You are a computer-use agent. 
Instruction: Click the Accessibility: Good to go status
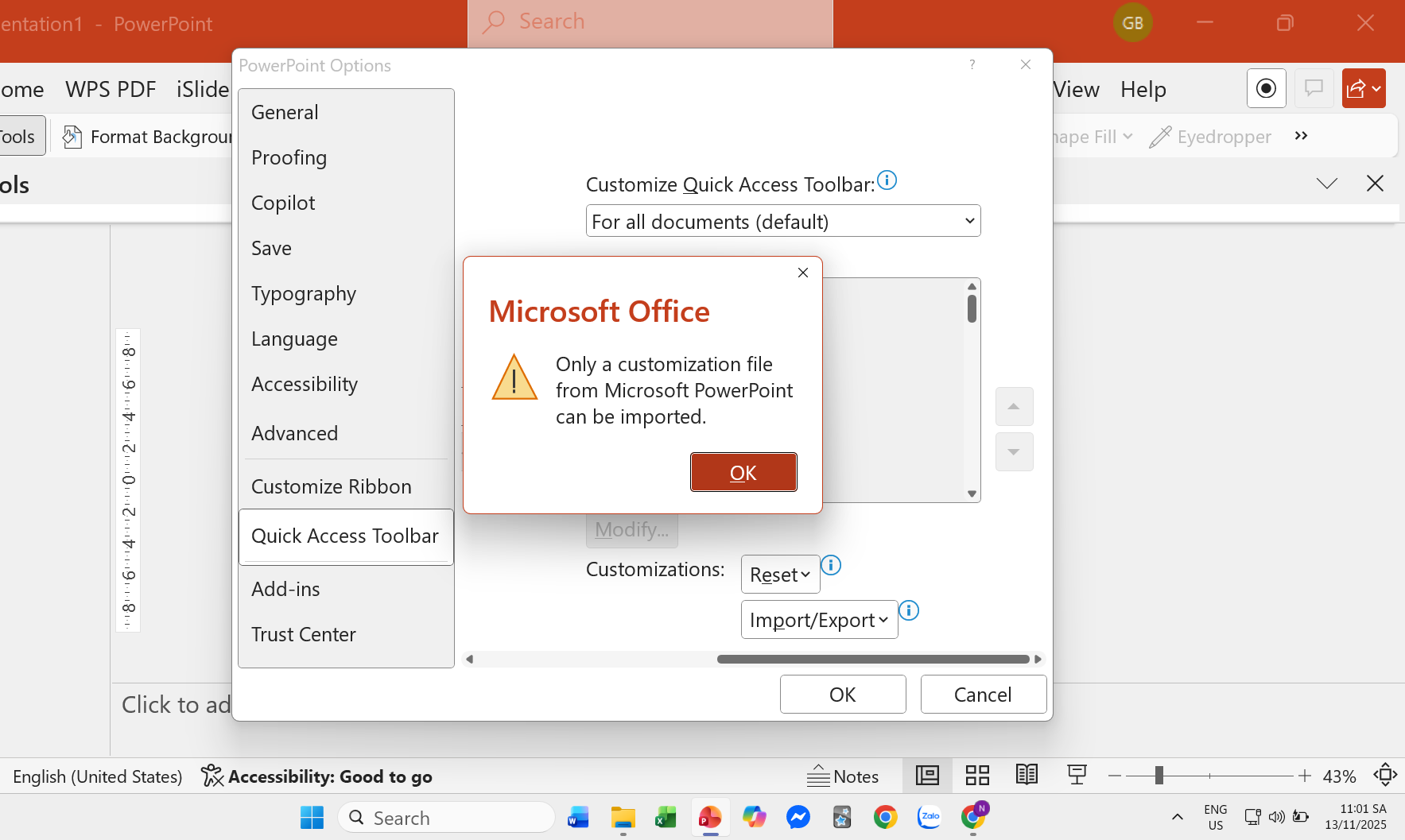point(317,776)
